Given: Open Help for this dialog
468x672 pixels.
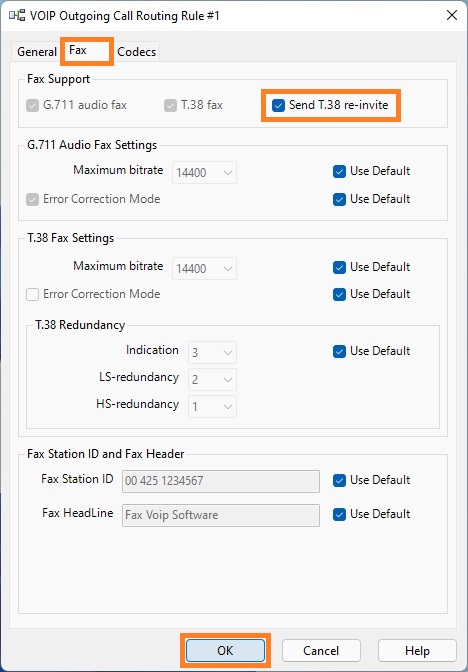Looking at the screenshot, I should tap(417, 651).
